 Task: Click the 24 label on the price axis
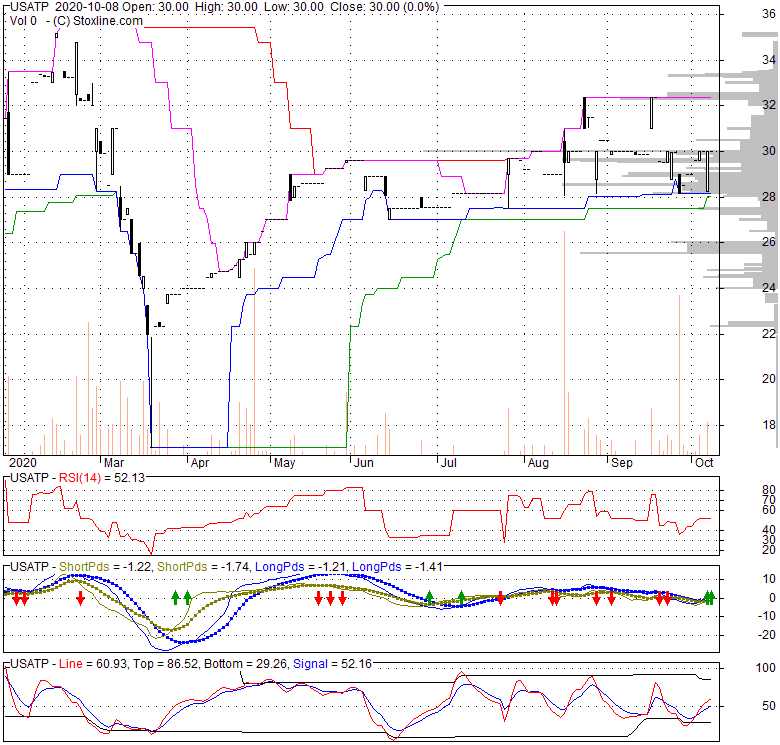[x=769, y=287]
